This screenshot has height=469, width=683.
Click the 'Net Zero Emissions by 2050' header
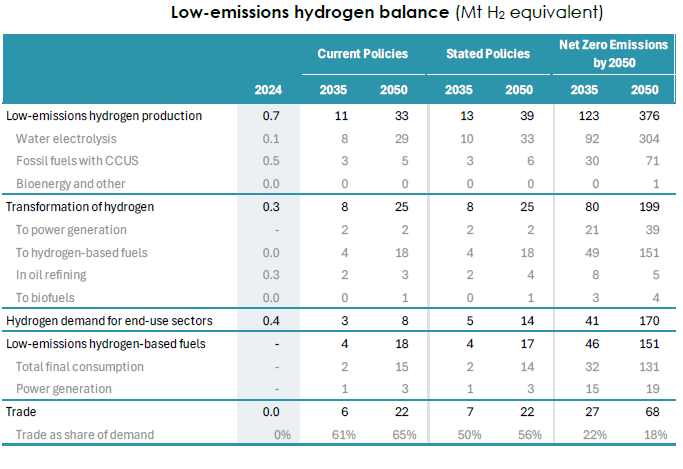(x=613, y=54)
